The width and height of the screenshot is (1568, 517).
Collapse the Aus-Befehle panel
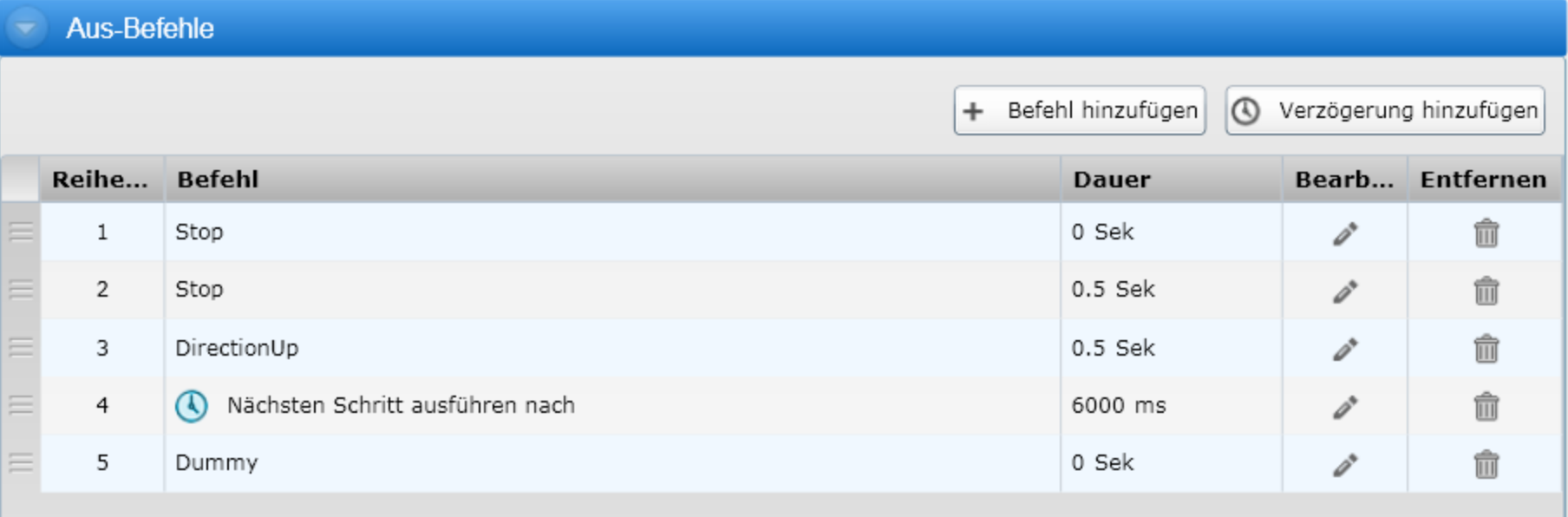[x=26, y=28]
